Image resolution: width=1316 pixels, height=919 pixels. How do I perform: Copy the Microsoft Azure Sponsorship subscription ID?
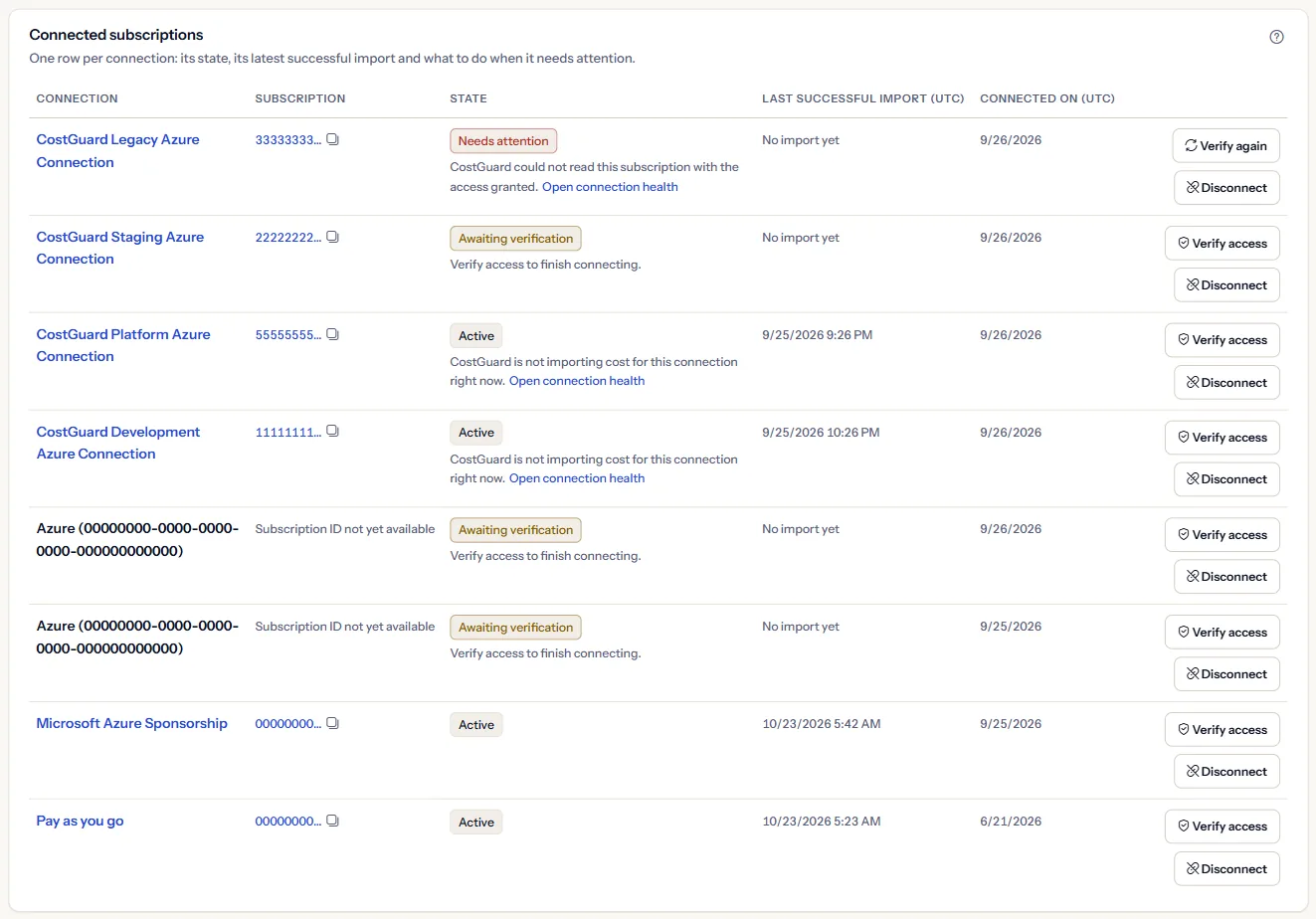point(333,724)
